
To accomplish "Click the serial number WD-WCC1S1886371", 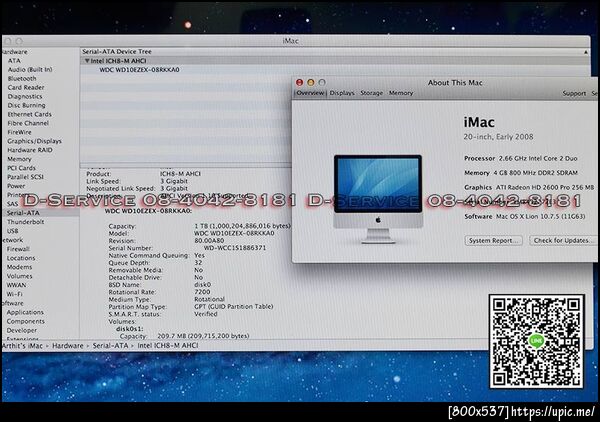I will coord(235,248).
